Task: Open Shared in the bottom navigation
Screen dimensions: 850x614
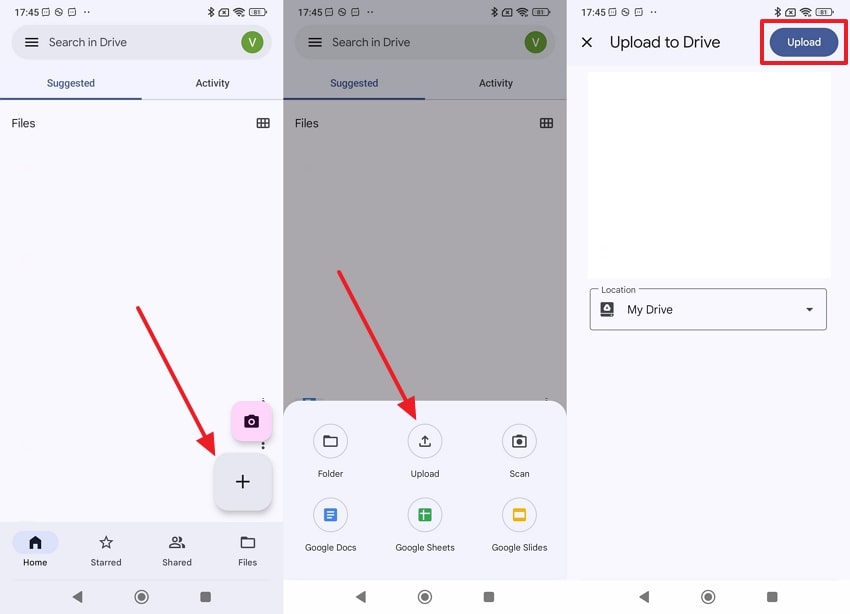Action: 177,549
